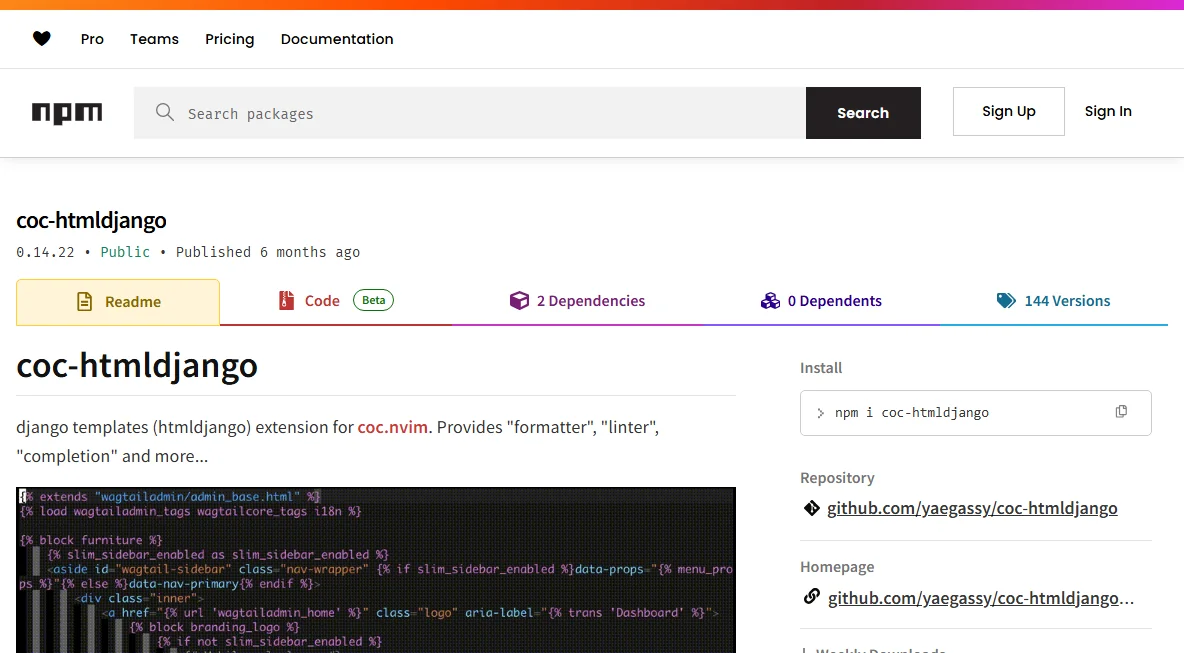This screenshot has width=1184, height=653.
Task: Focus the Search packages input field
Action: 470,112
